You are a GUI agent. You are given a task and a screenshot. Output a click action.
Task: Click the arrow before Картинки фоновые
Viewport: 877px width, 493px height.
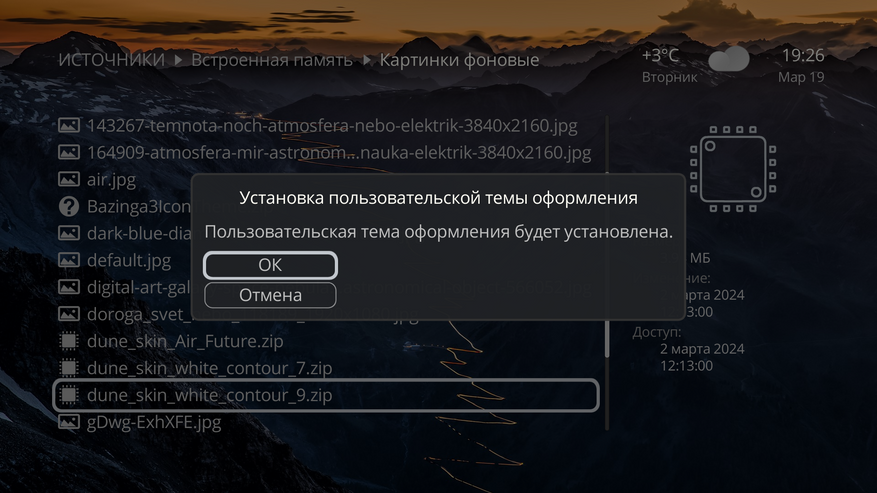coord(367,60)
